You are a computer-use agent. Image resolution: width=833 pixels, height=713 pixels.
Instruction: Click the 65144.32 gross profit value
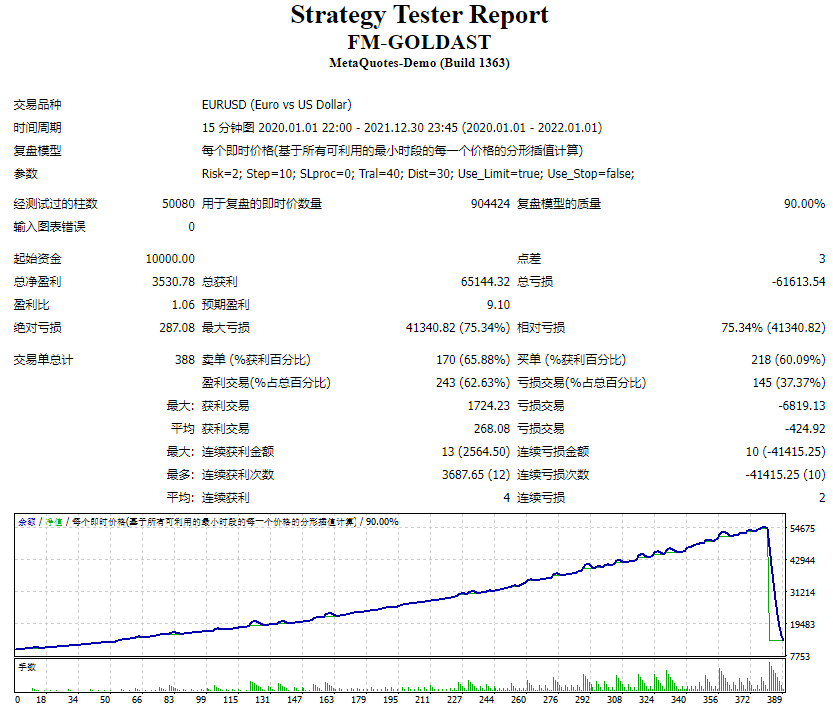tap(485, 282)
